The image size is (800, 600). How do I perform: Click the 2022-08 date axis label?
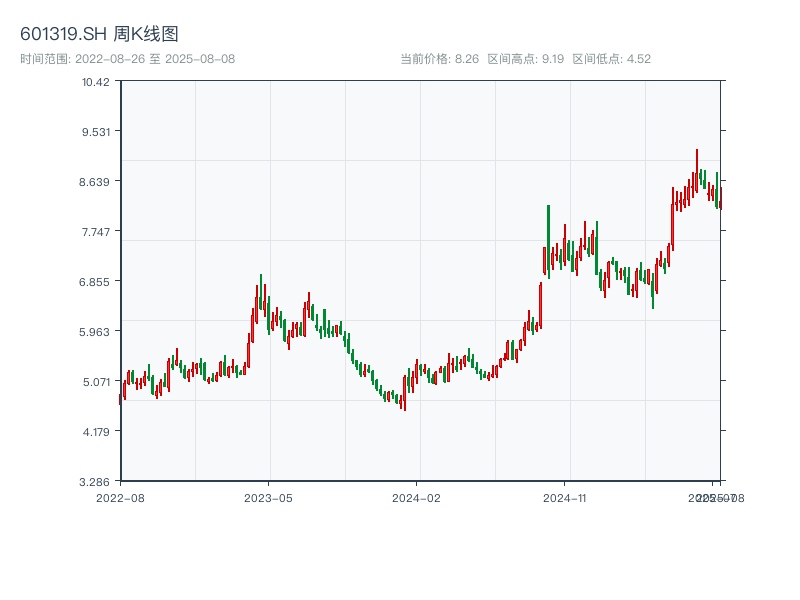(x=120, y=497)
